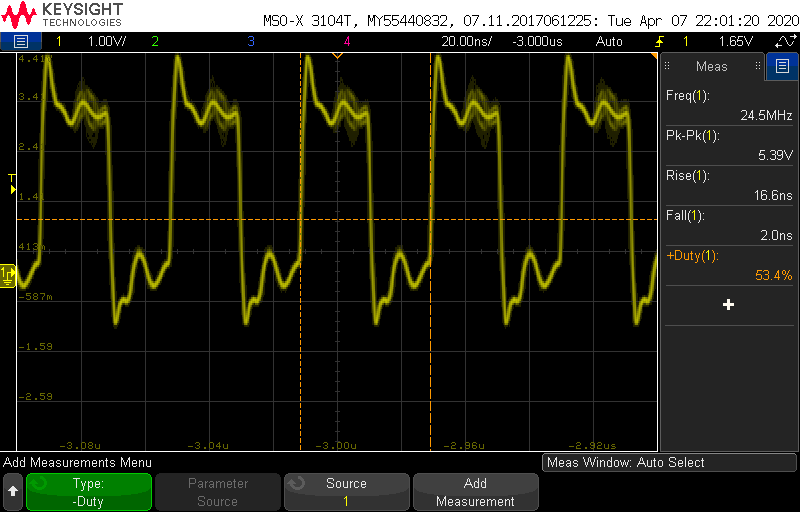Open the main menu icon at top left
Viewport: 800px width, 512px height.
[x=20, y=41]
